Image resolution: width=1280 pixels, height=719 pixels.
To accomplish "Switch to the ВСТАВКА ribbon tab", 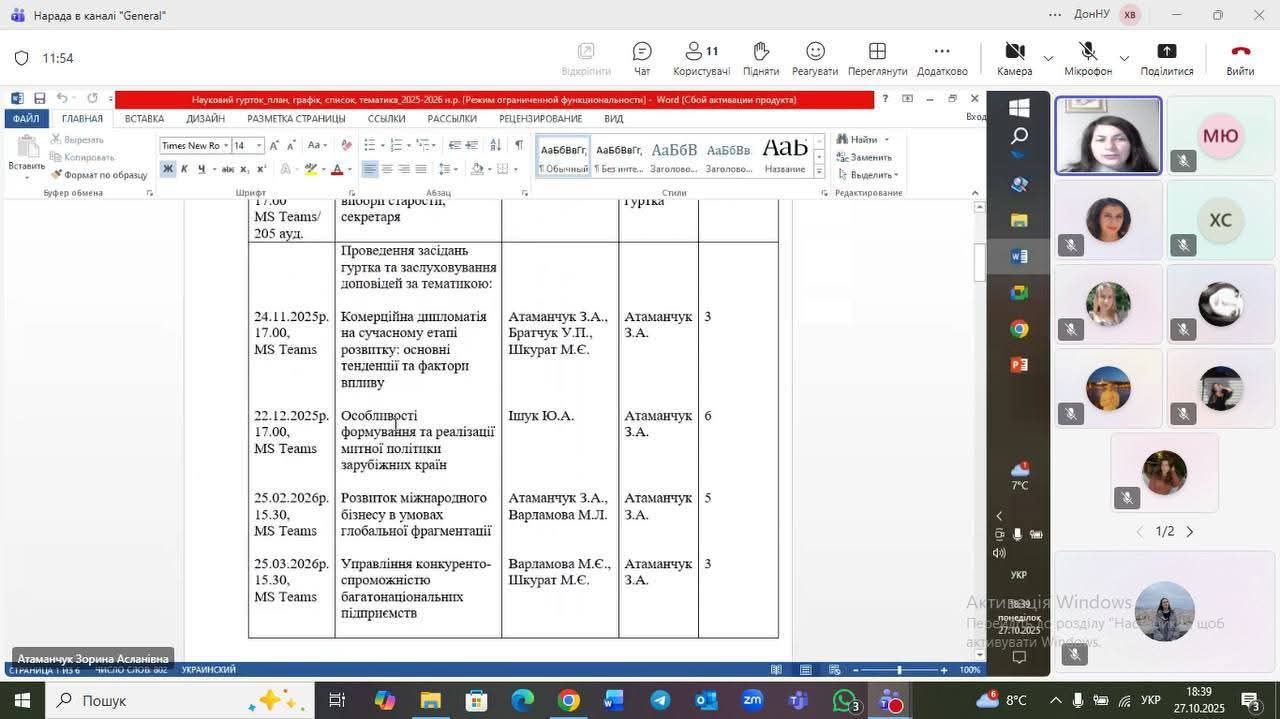I will (x=144, y=119).
